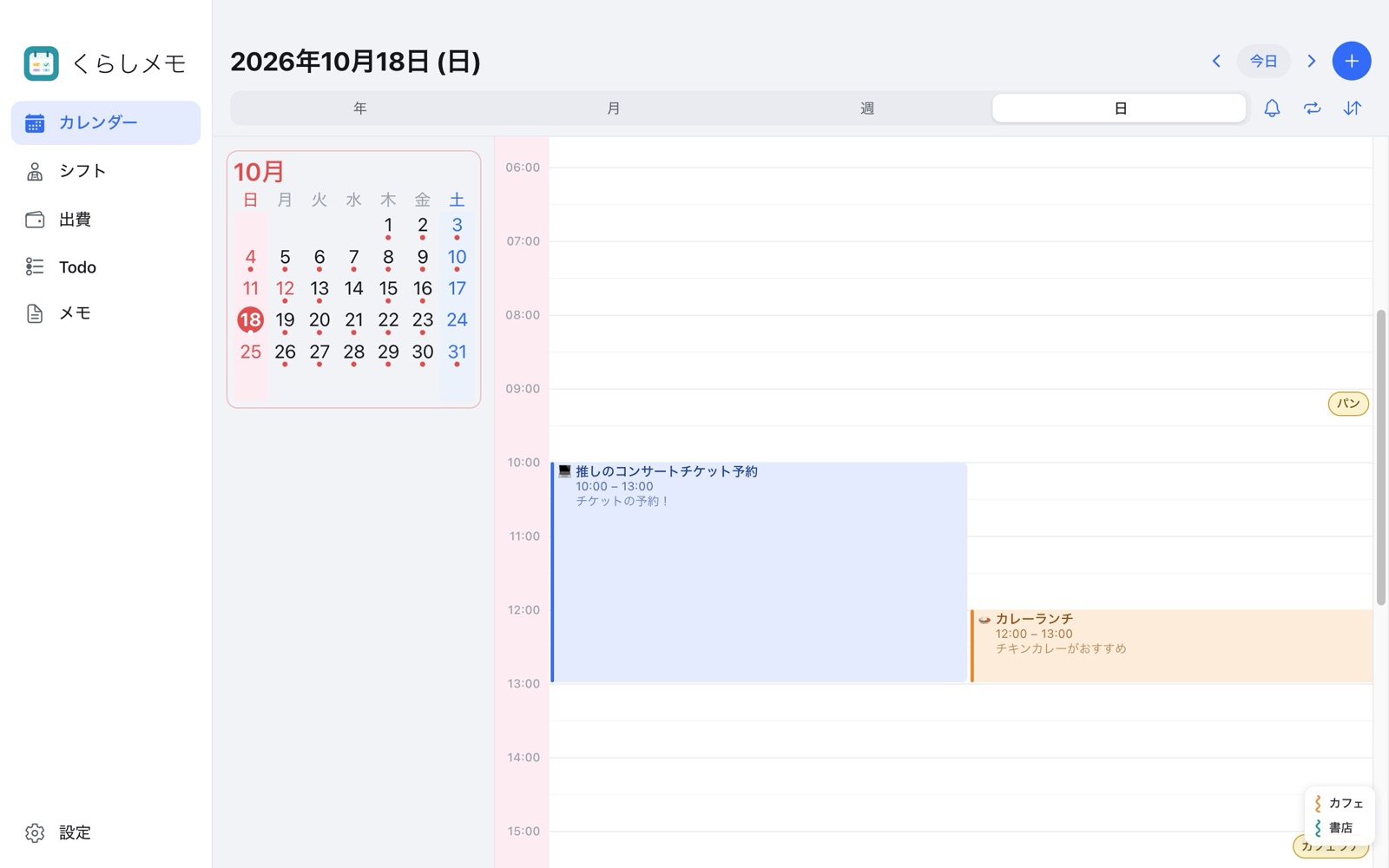The width and height of the screenshot is (1389, 868).
Task: Jump to today with 今日 button
Action: [1263, 61]
